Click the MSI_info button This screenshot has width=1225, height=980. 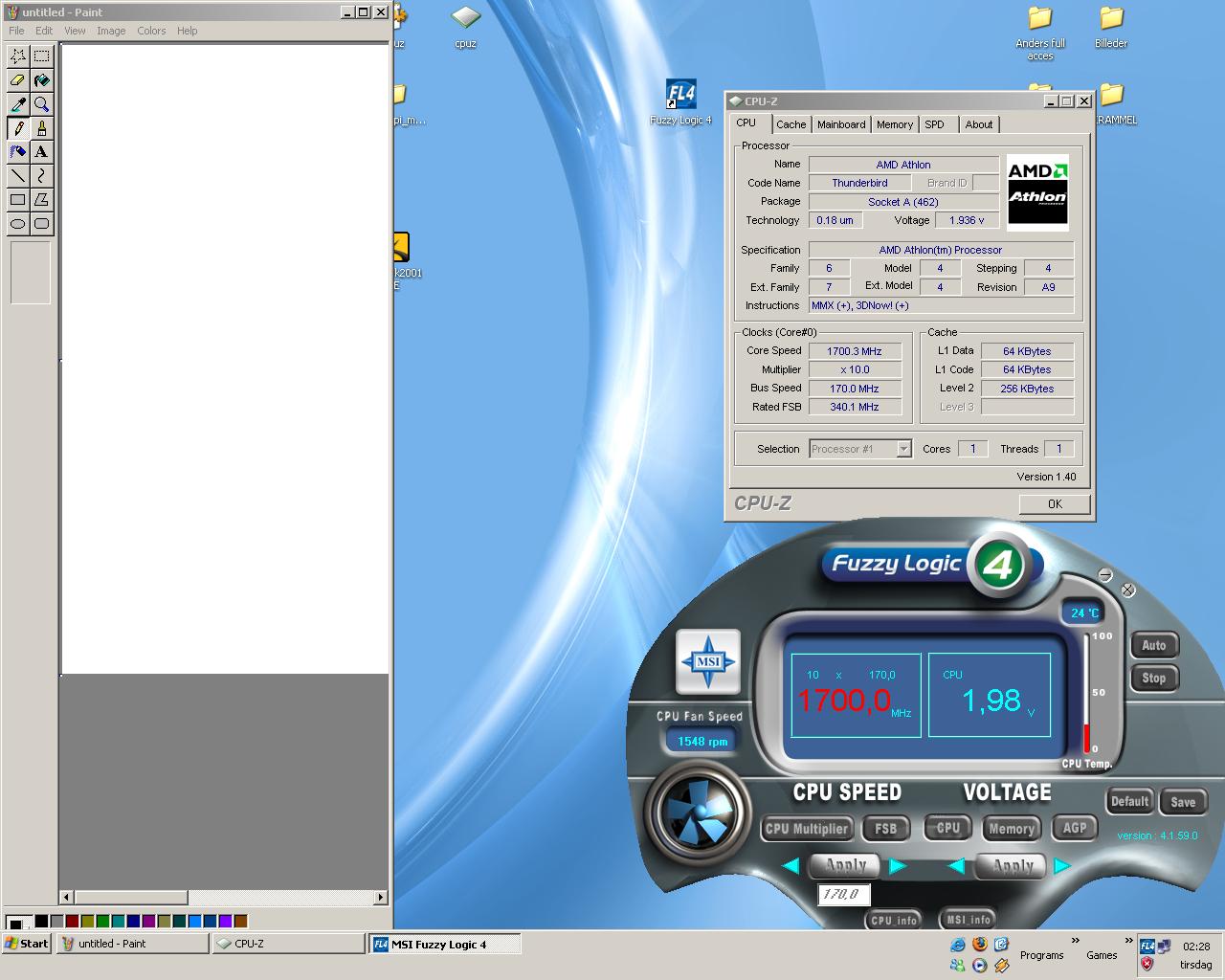969,920
